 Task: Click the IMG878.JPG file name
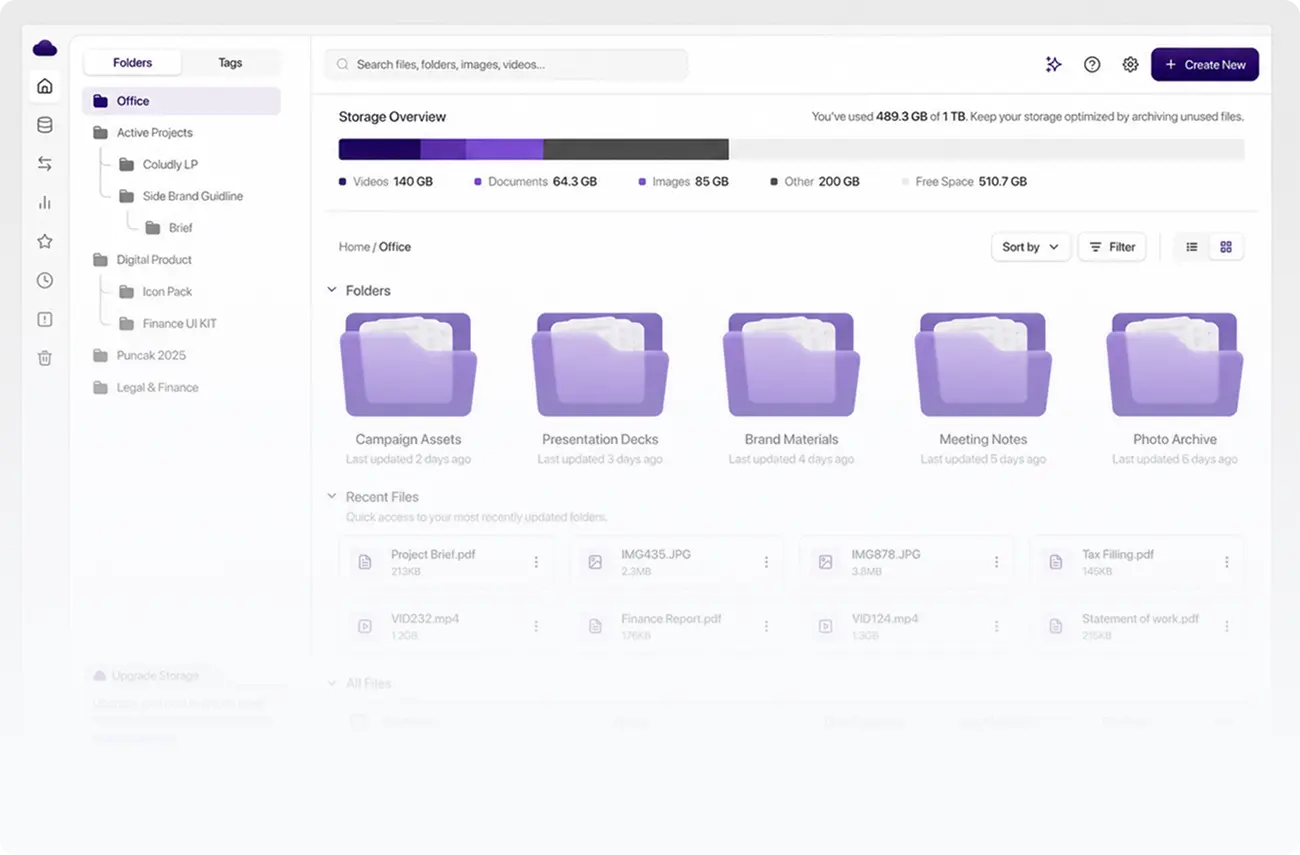coord(886,554)
